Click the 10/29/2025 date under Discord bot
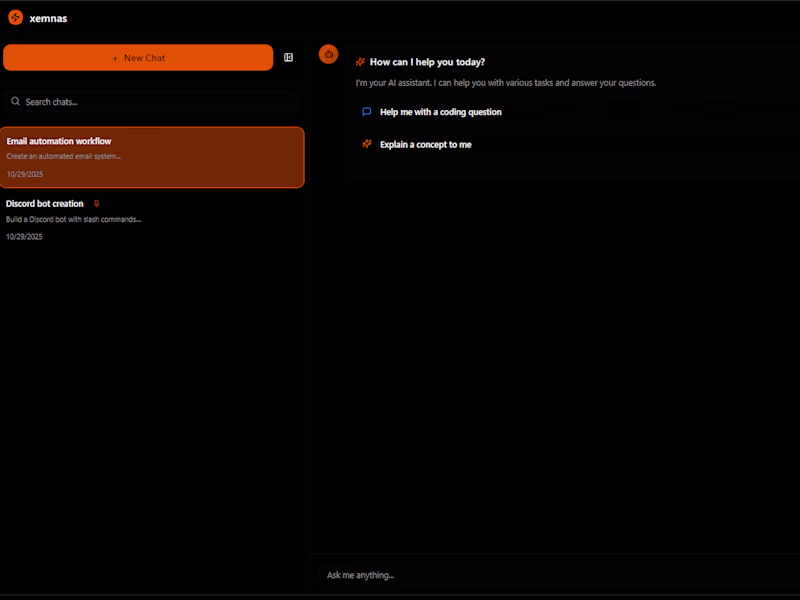 [x=24, y=237]
